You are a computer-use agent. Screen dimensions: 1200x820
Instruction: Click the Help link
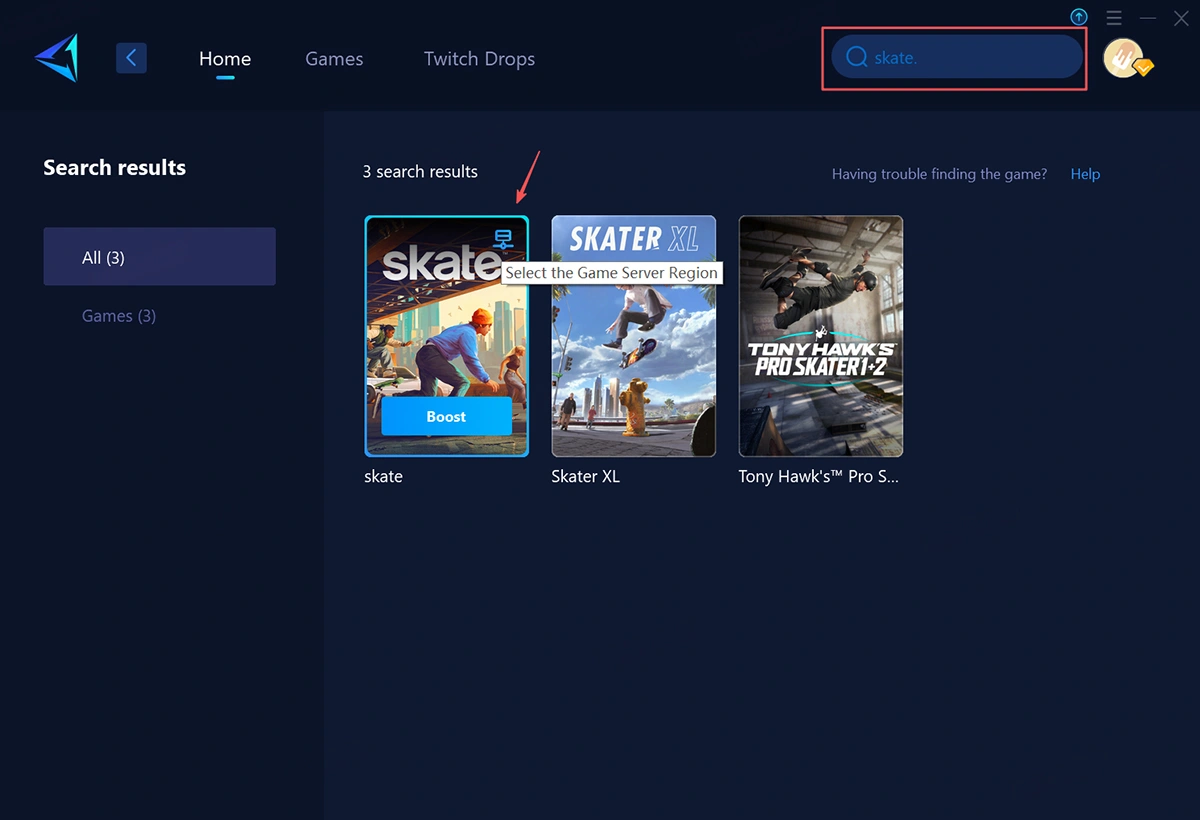pyautogui.click(x=1085, y=174)
